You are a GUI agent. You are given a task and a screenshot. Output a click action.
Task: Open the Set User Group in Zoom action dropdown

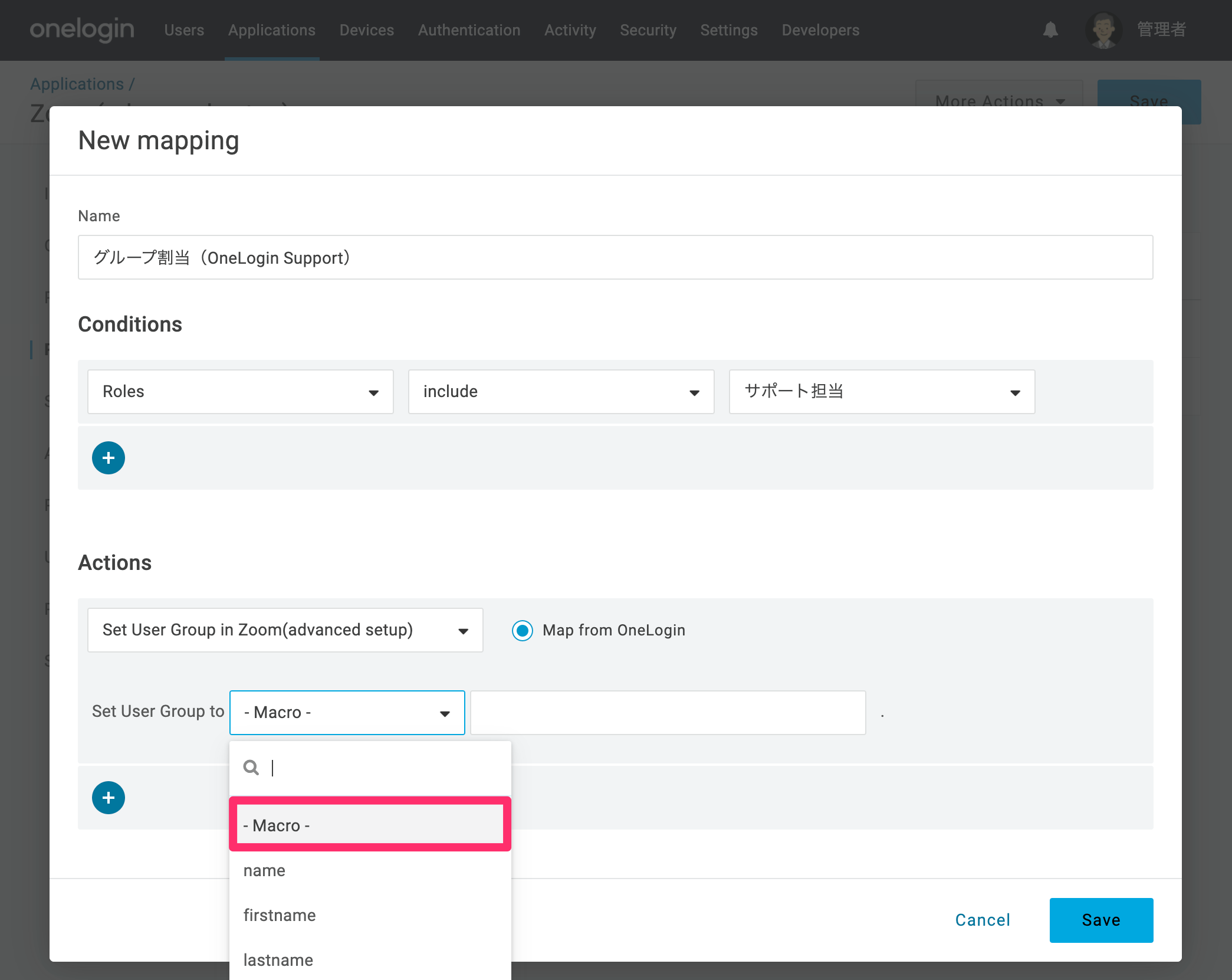click(285, 630)
